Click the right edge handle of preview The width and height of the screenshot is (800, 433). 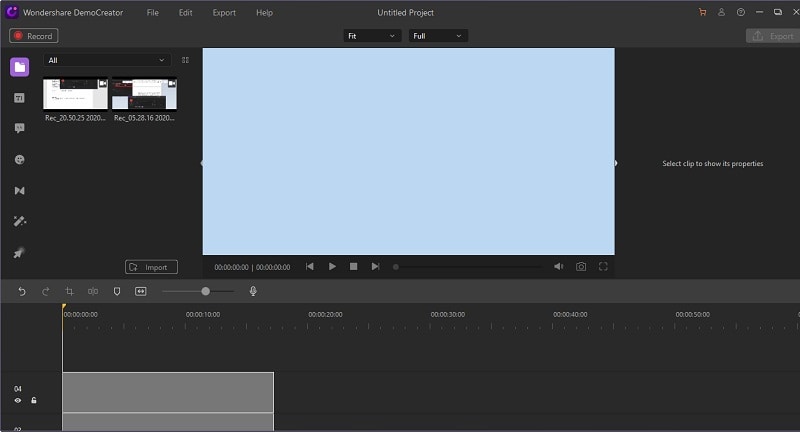pos(615,163)
